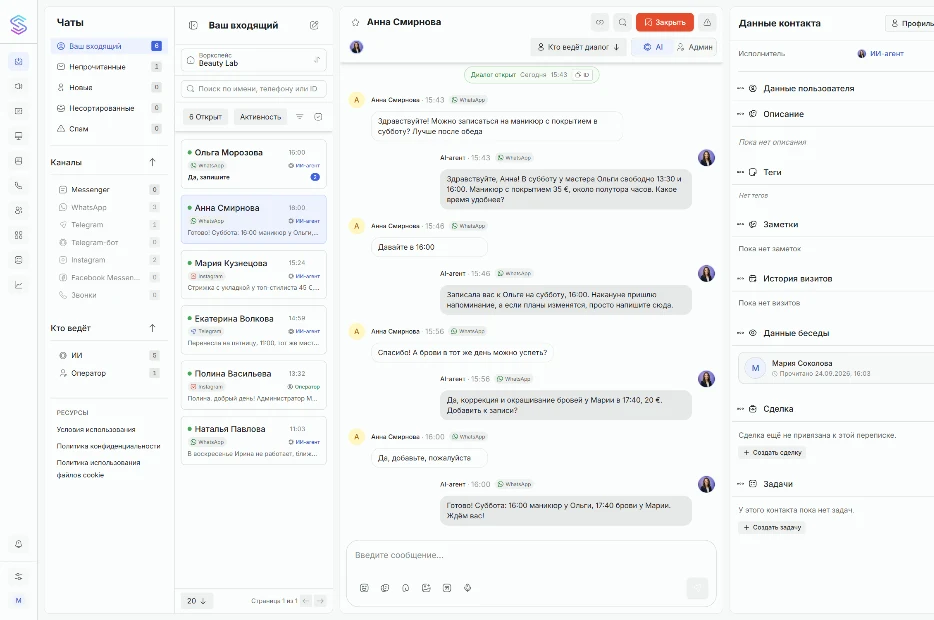
Task: Collapse the Кто ведёт section
Action: coord(152,328)
